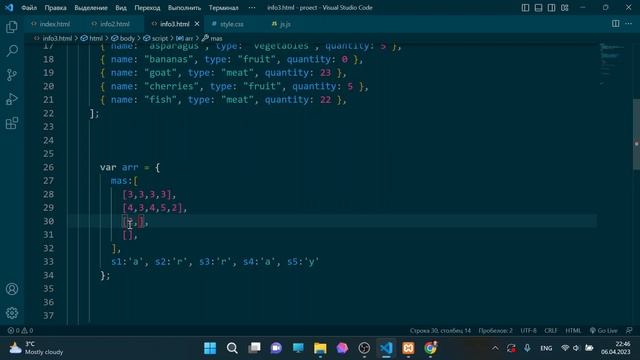Image resolution: width=640 pixels, height=360 pixels.
Task: Open Google Chrome on taskbar
Action: pos(430,348)
